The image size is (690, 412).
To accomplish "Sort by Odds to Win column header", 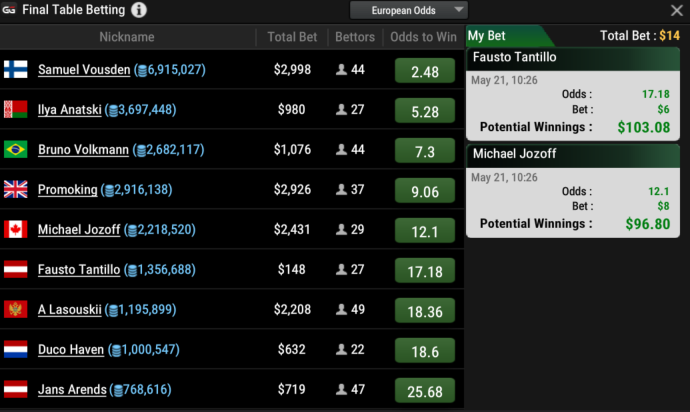I will (423, 37).
